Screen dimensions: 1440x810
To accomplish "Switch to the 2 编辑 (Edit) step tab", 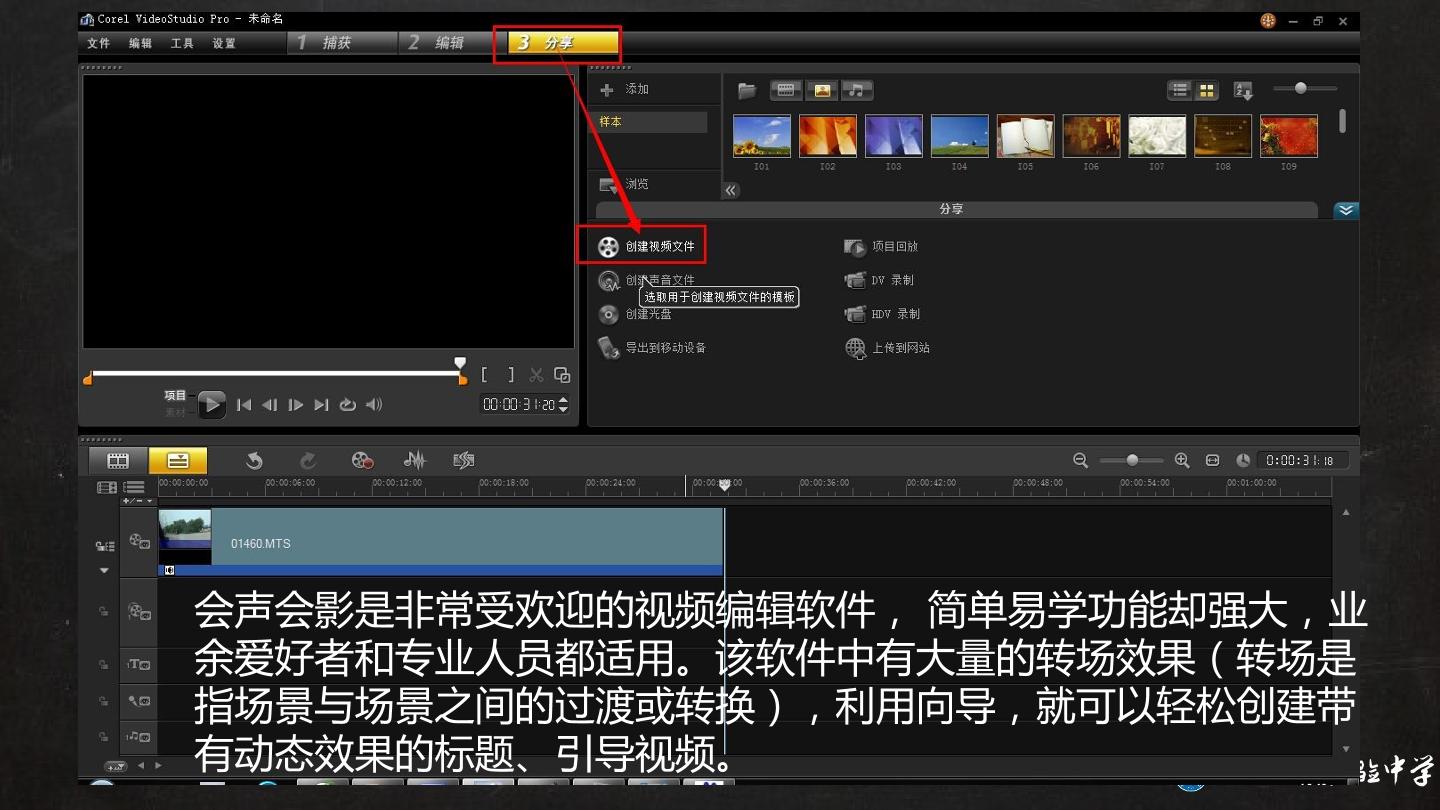I will coord(438,43).
